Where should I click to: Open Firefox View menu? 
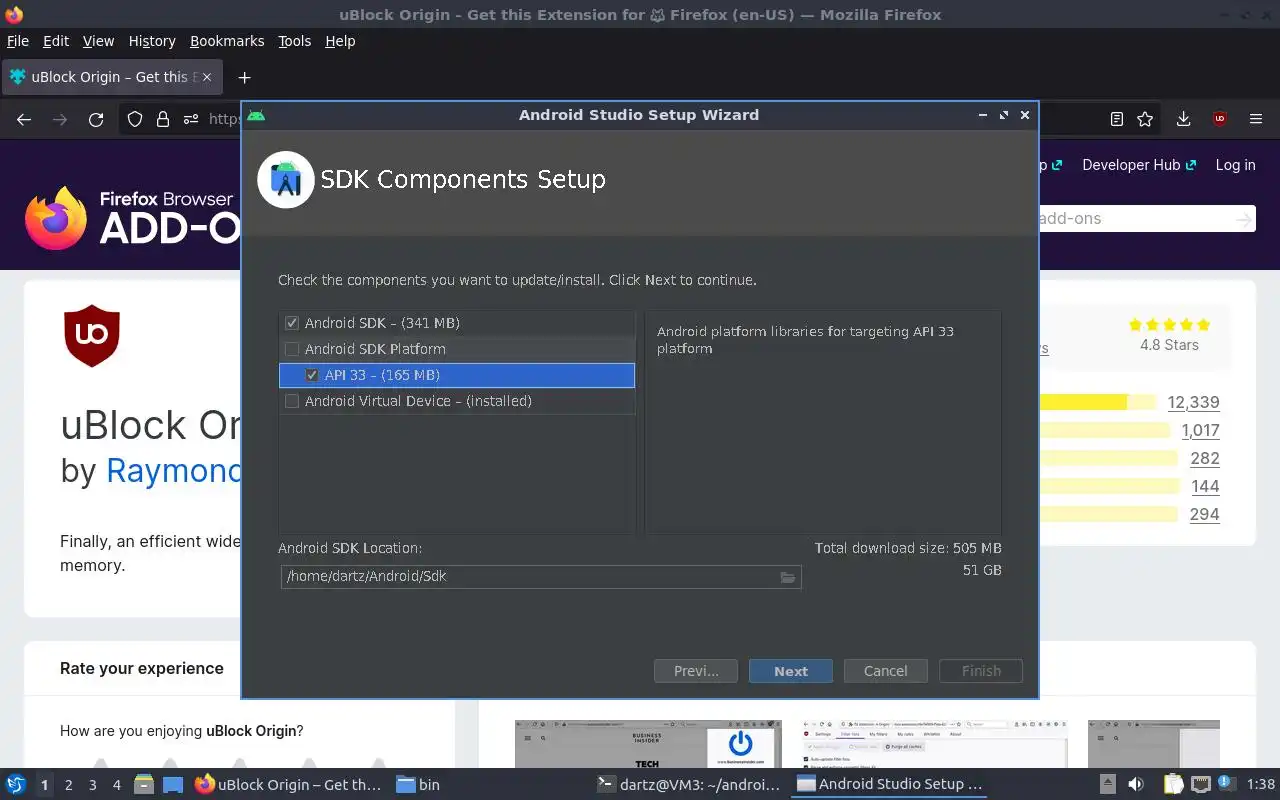pos(98,41)
